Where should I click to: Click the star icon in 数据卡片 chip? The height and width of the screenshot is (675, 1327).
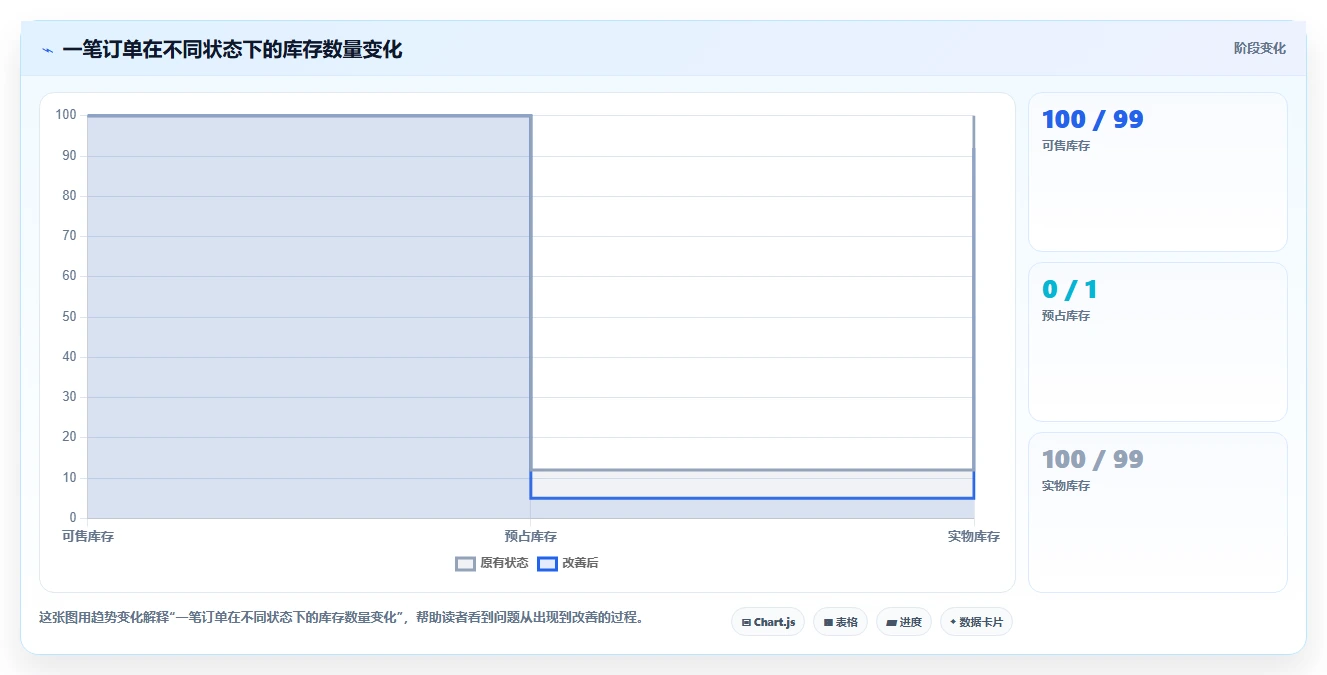pos(953,622)
